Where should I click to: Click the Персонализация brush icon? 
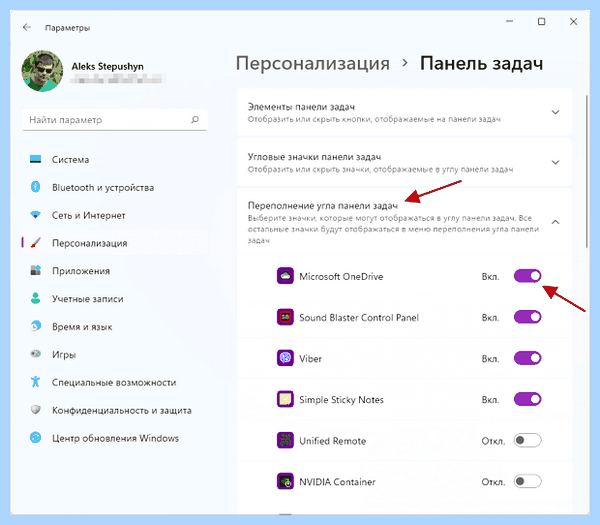pos(36,243)
